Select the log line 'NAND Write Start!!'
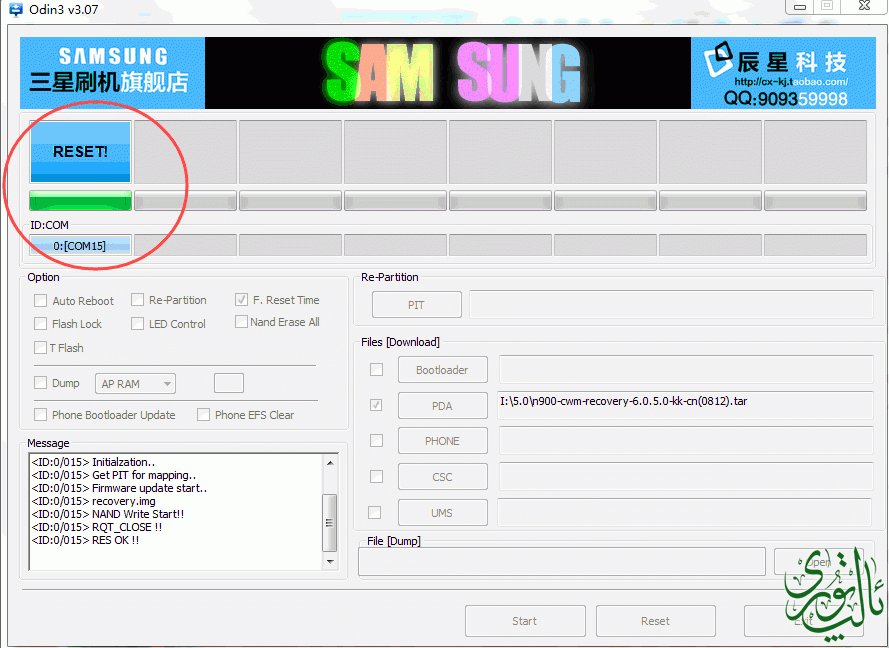 click(108, 514)
